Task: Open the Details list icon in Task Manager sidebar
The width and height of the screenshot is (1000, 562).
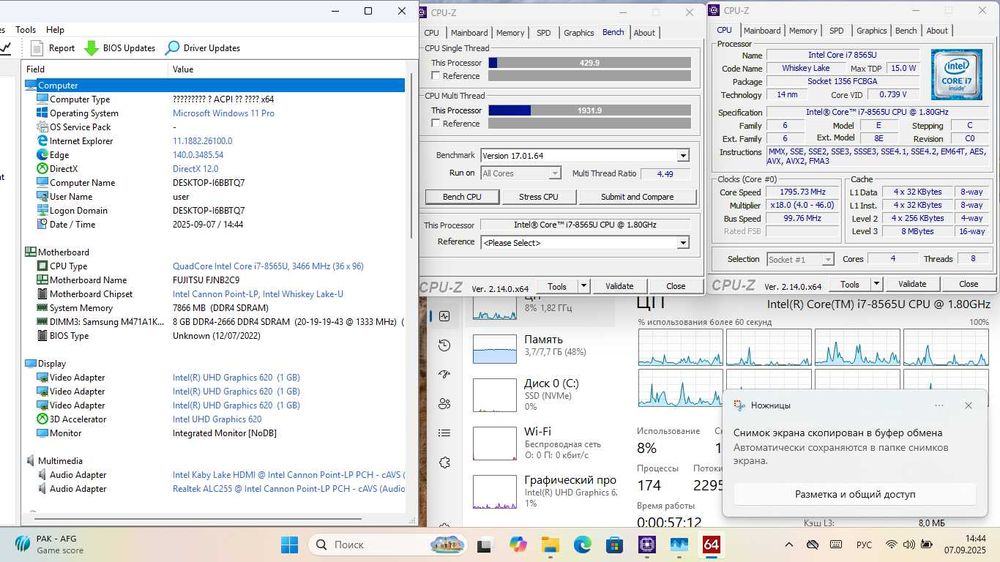Action: [445, 433]
